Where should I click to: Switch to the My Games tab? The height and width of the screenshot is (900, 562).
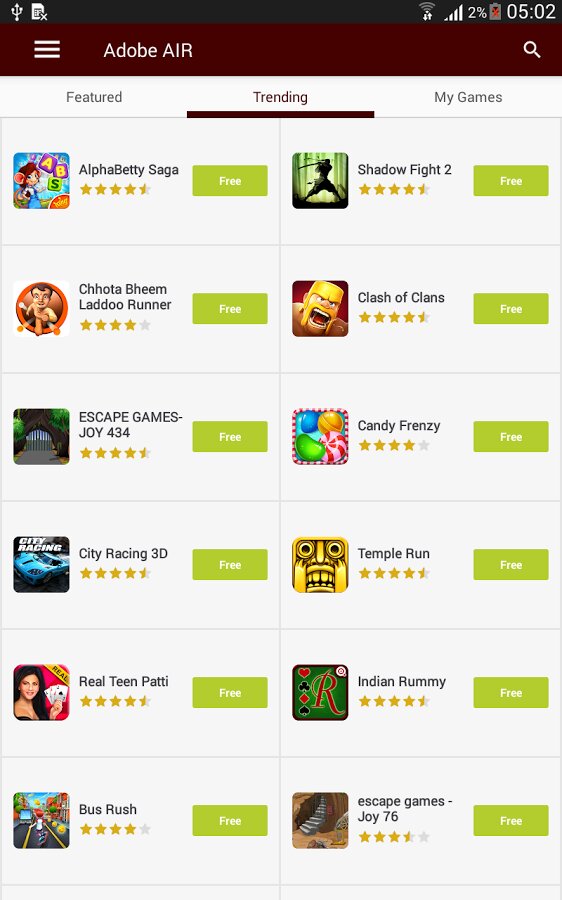pyautogui.click(x=468, y=97)
